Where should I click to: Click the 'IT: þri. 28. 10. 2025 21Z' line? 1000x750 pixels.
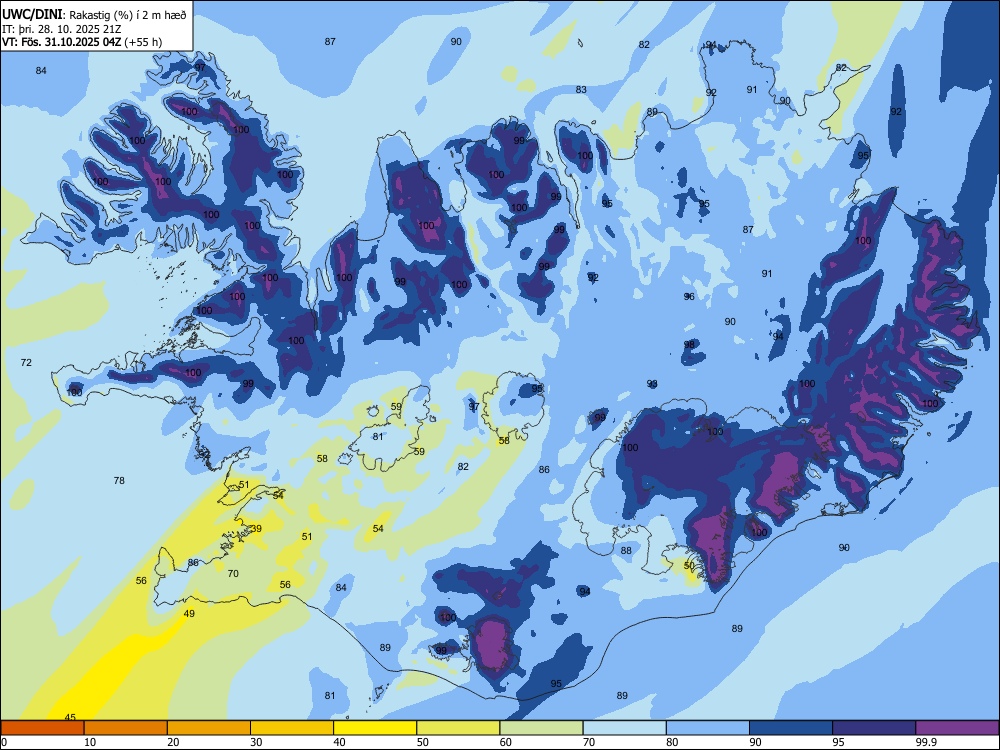(62, 29)
